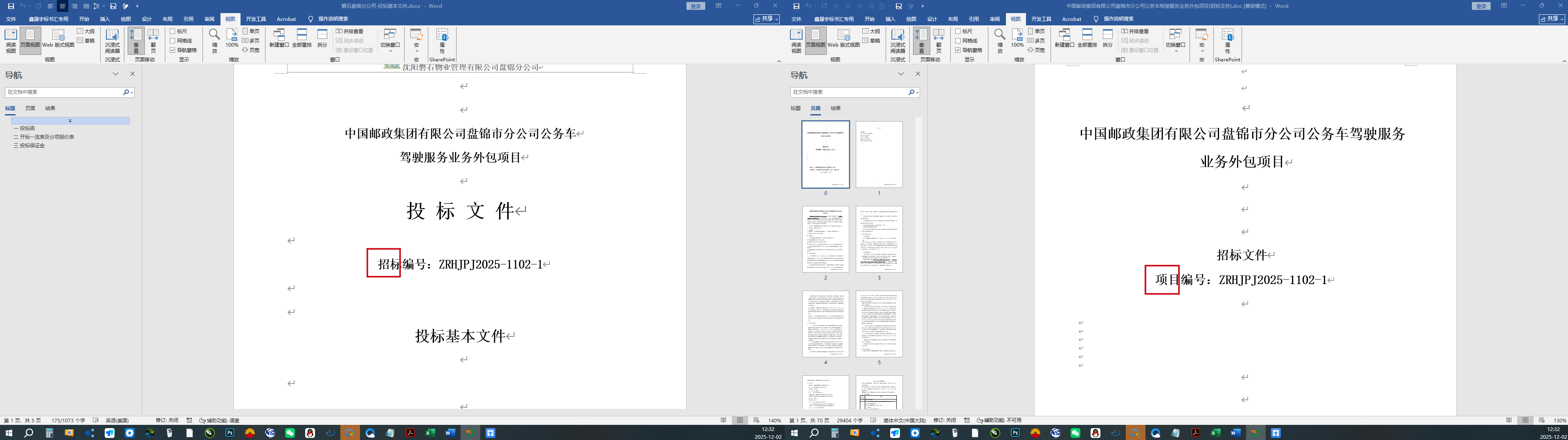Image resolution: width=1568 pixels, height=440 pixels.
Task: Click 新建窗口 in right window ribbon
Action: [1064, 38]
